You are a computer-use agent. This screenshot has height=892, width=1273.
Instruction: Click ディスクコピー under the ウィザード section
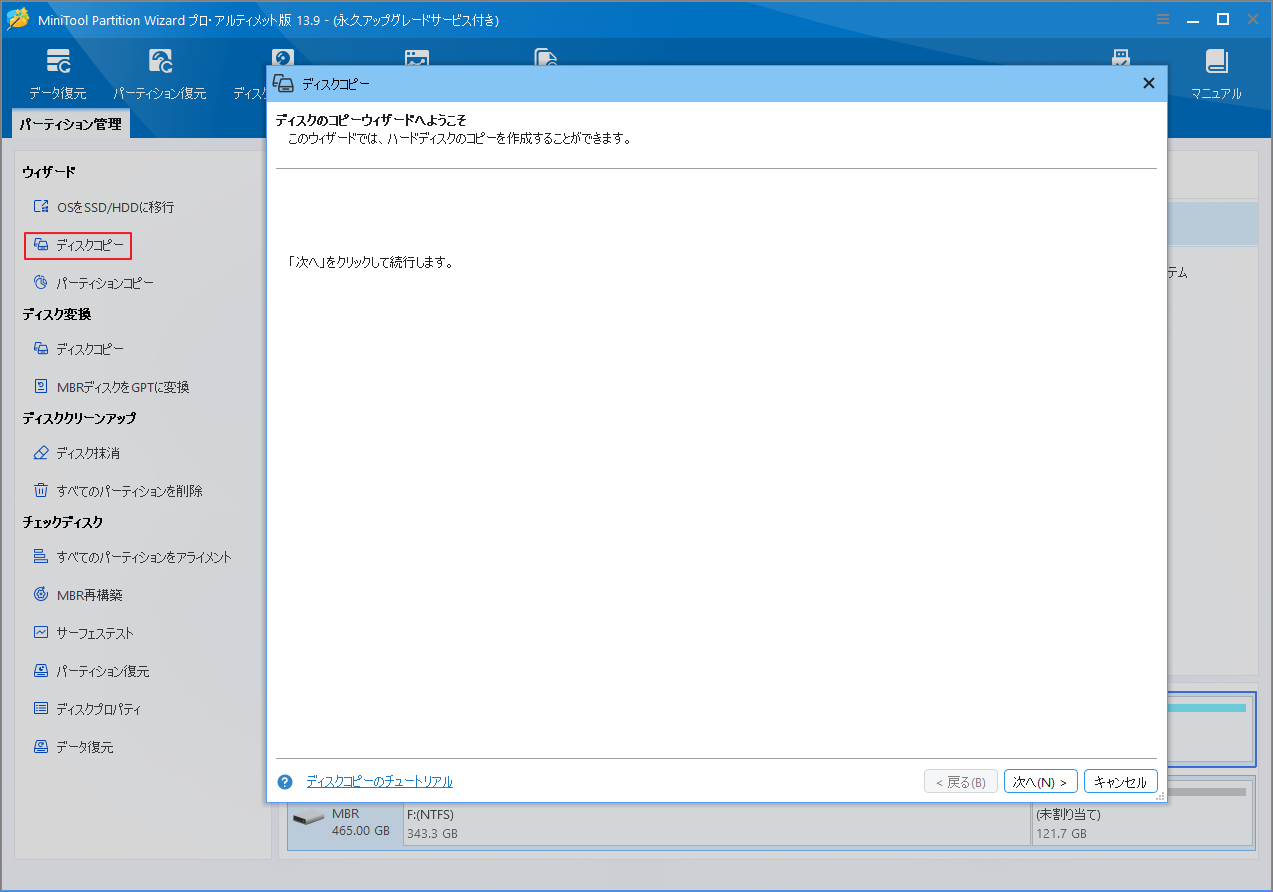tap(79, 245)
